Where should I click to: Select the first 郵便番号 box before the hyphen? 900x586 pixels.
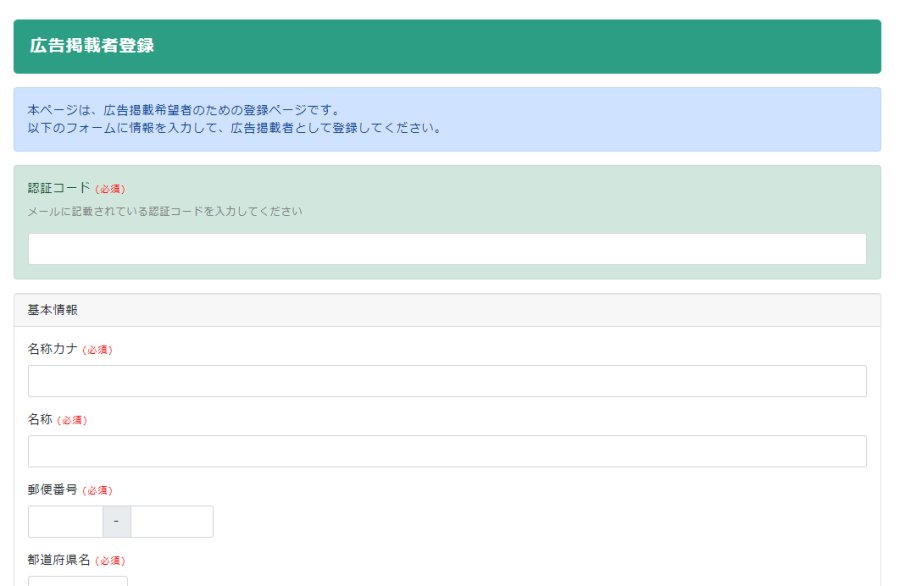coord(65,521)
